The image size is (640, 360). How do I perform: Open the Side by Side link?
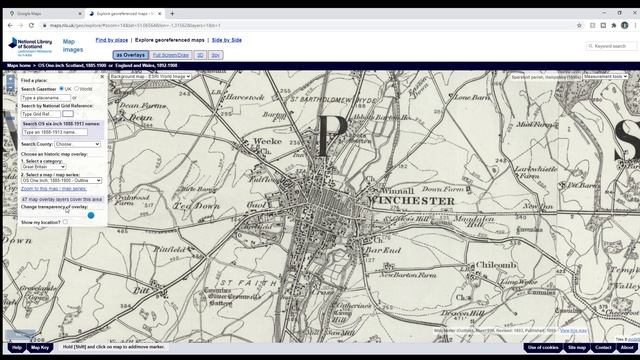point(227,40)
